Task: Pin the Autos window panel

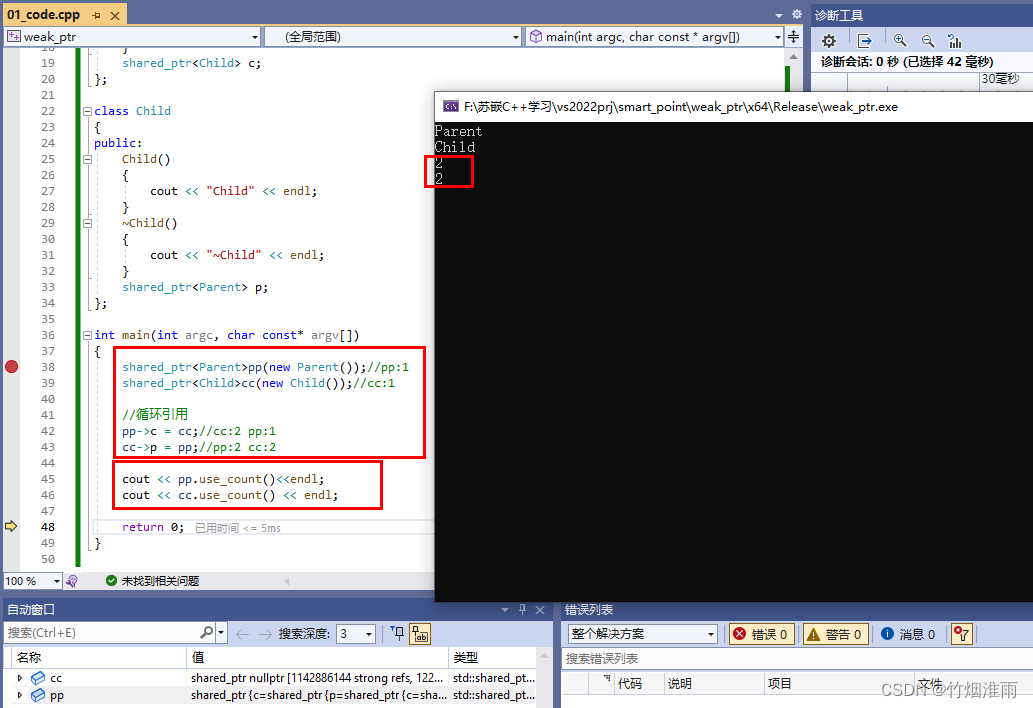Action: tap(522, 610)
